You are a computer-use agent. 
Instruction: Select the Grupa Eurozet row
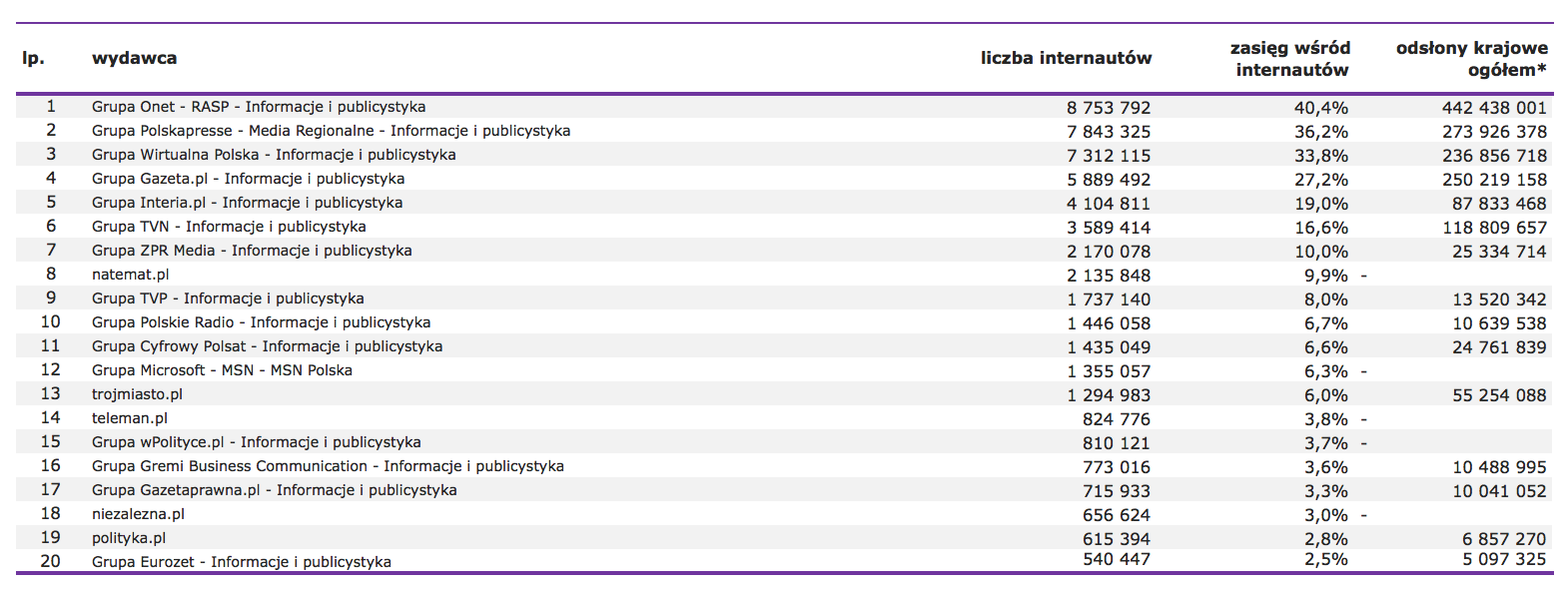coord(784,561)
